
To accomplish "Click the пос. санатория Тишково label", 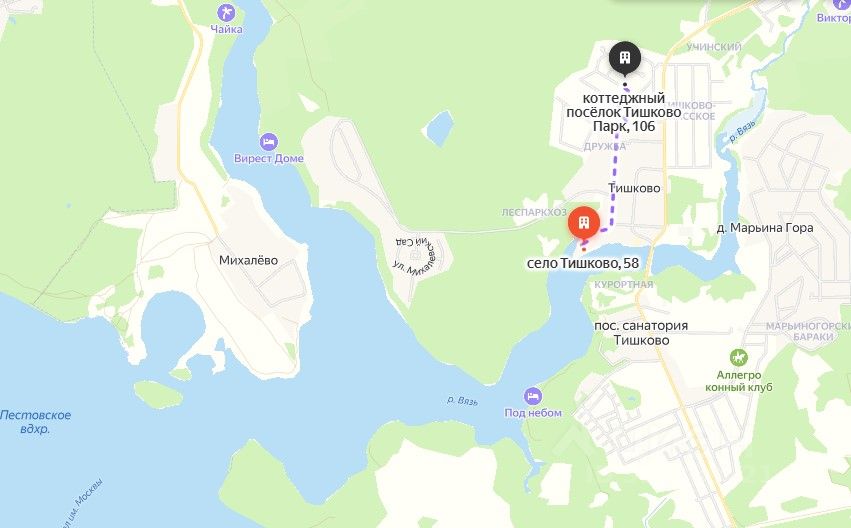I will click(x=641, y=333).
